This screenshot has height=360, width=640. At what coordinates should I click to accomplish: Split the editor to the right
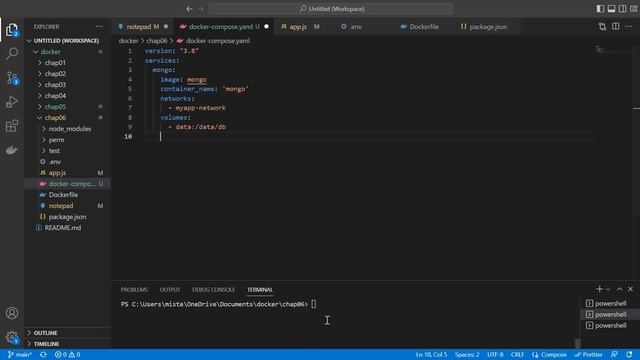pyautogui.click(x=616, y=27)
